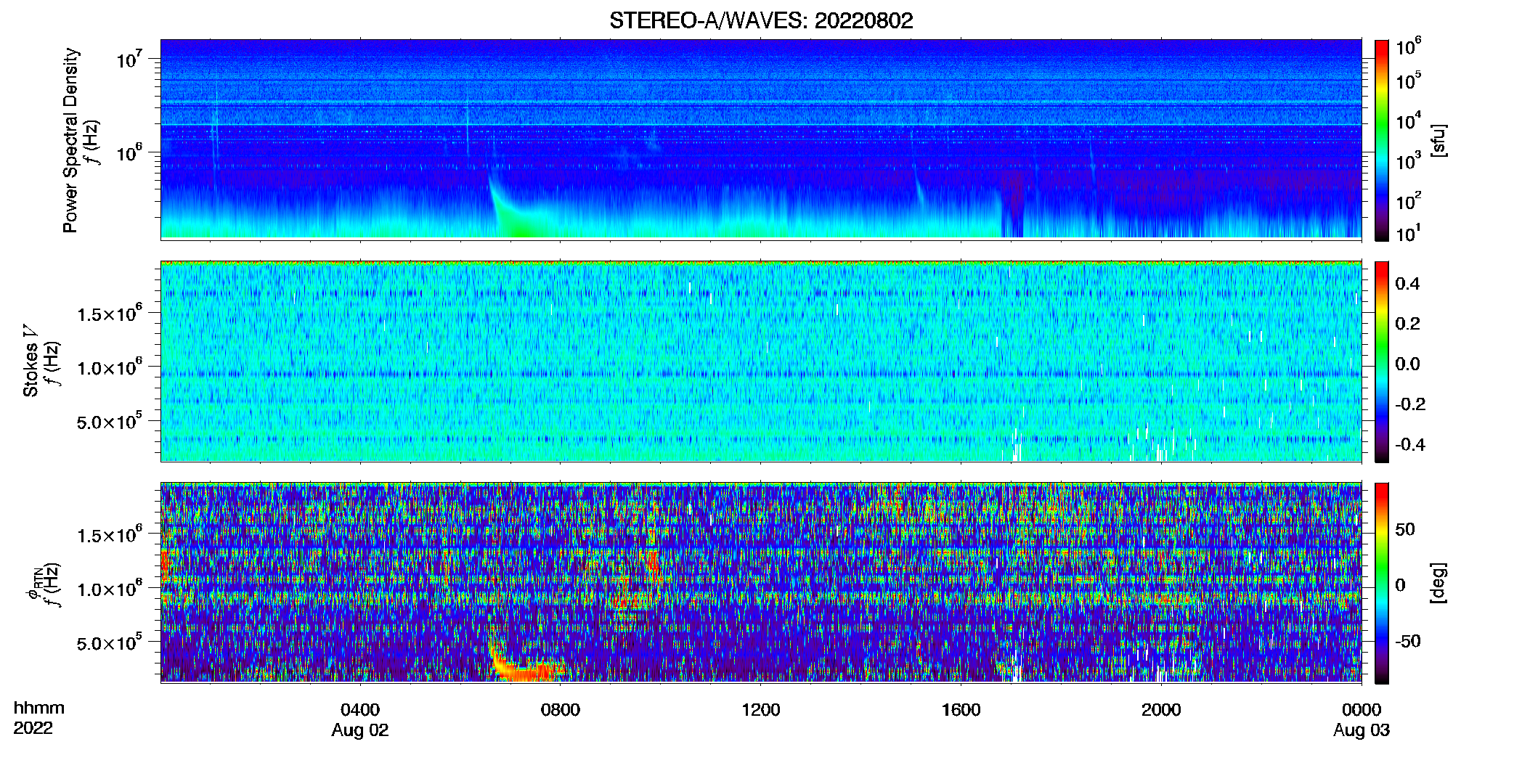1522x784 pixels.
Task: Click the 10^5 value on the sfu color scale
Action: pyautogui.click(x=1409, y=80)
